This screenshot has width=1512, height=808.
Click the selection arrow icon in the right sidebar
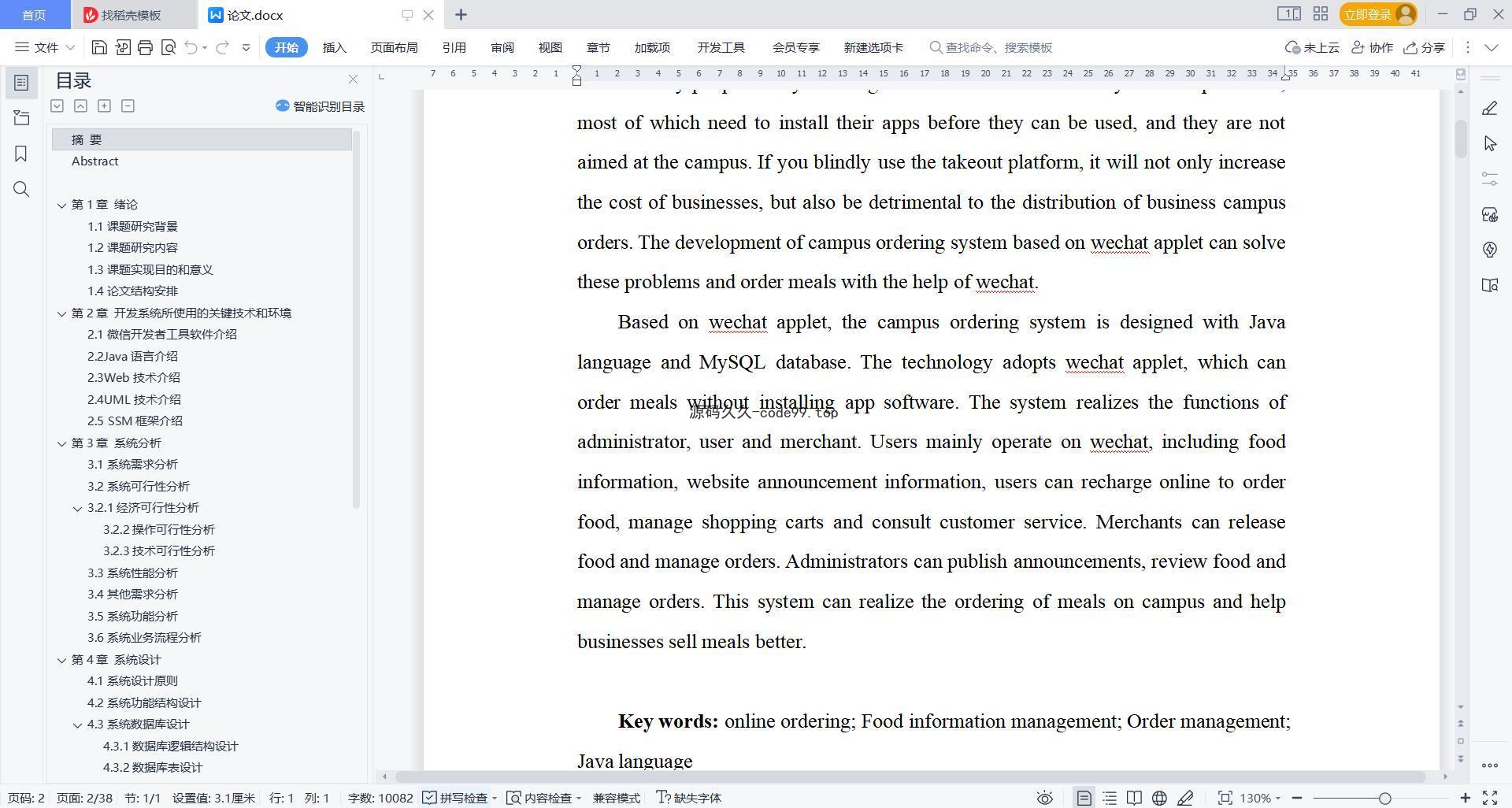click(1489, 143)
